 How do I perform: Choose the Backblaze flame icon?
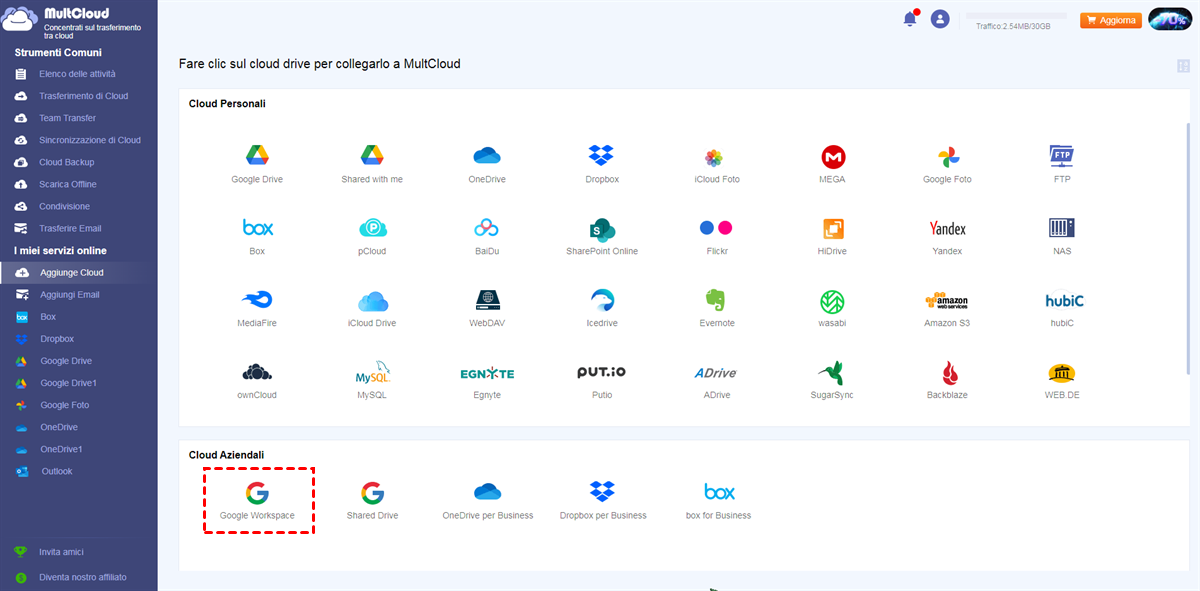point(950,373)
